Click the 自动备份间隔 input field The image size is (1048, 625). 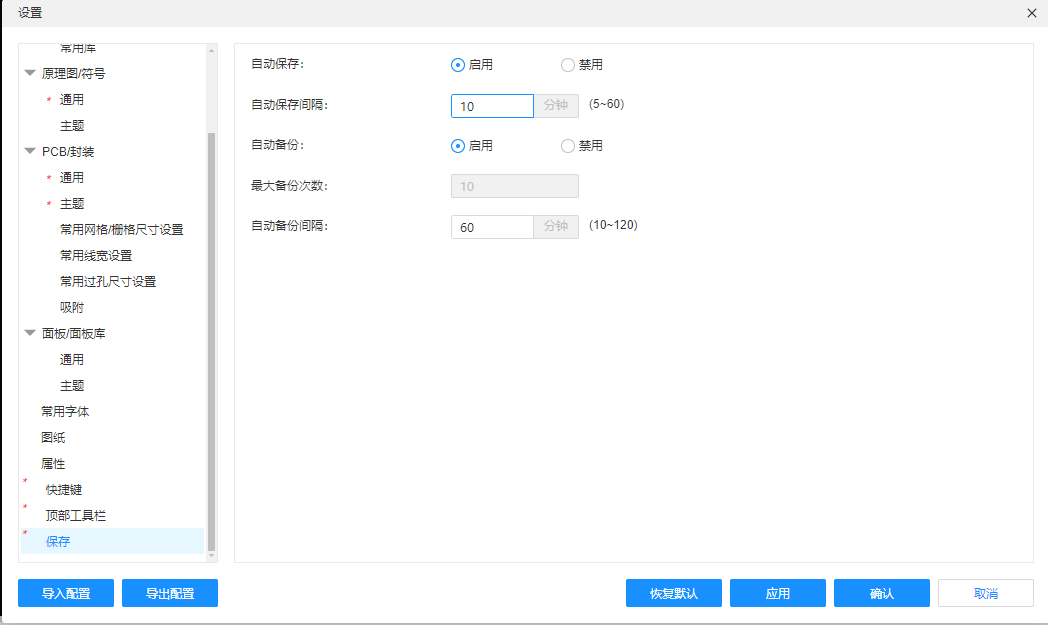[x=492, y=227]
